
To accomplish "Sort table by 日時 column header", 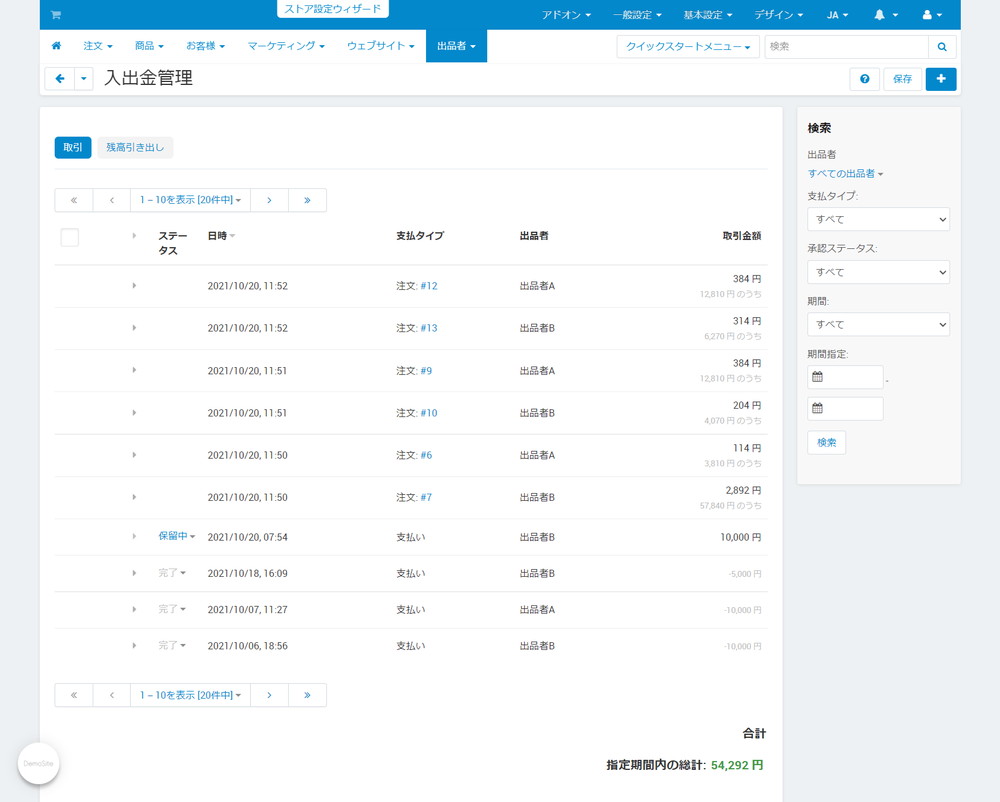I will 221,235.
